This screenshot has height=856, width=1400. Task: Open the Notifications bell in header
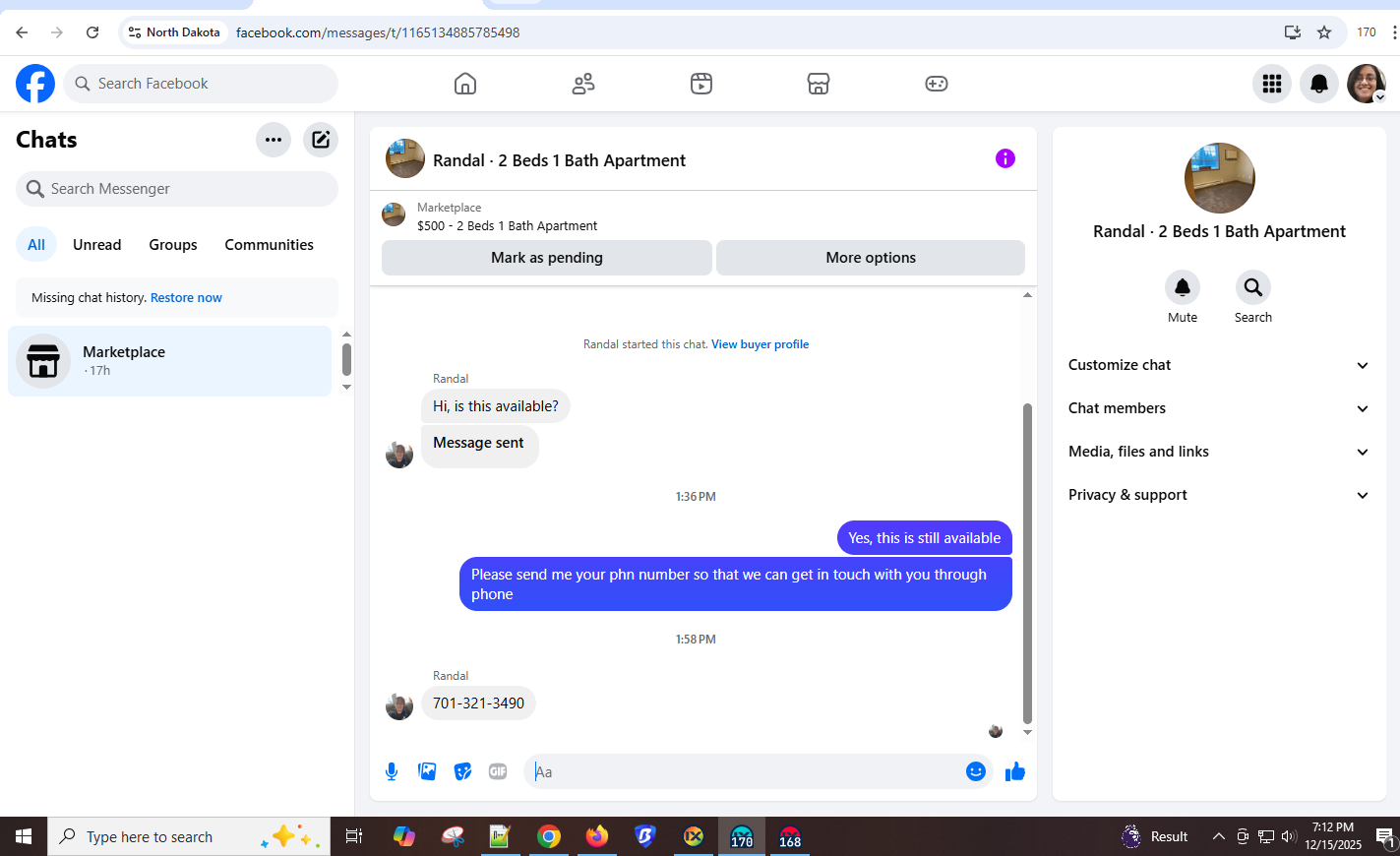coord(1319,84)
